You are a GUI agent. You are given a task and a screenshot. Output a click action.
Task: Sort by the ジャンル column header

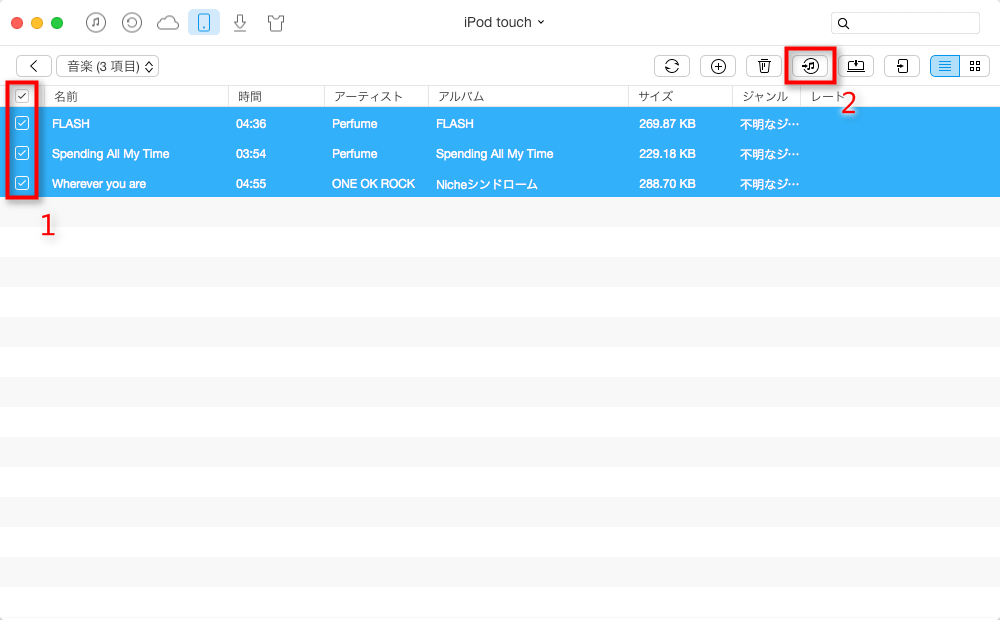point(765,96)
